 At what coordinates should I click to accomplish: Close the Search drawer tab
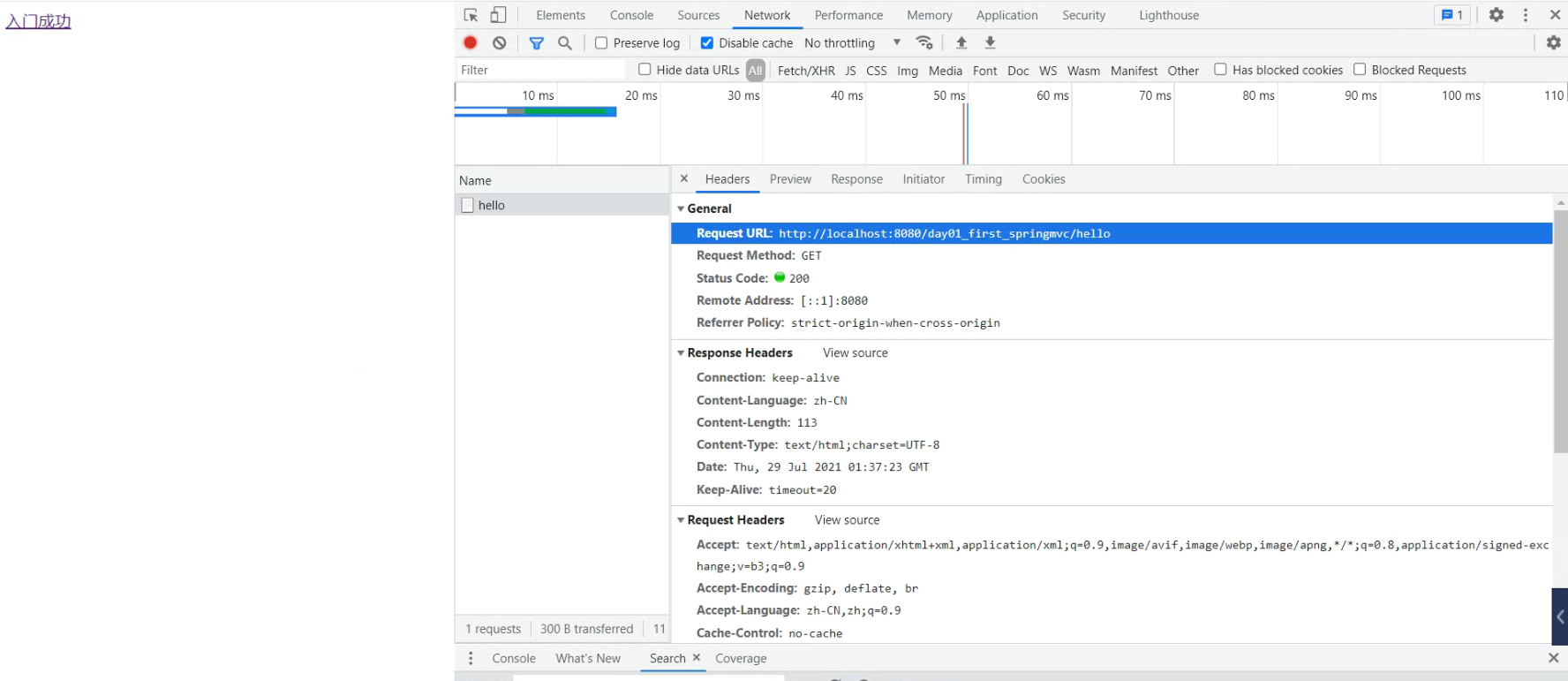[697, 658]
